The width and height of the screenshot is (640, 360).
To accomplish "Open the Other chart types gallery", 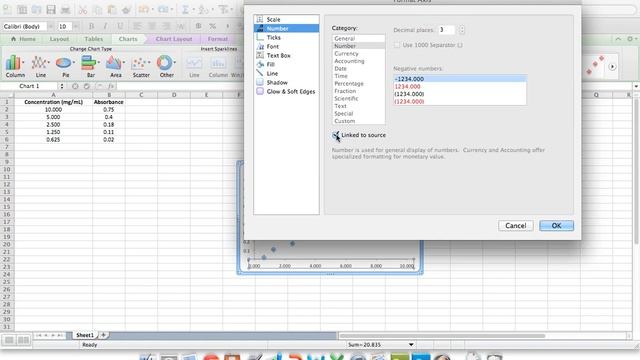I will click(x=167, y=66).
